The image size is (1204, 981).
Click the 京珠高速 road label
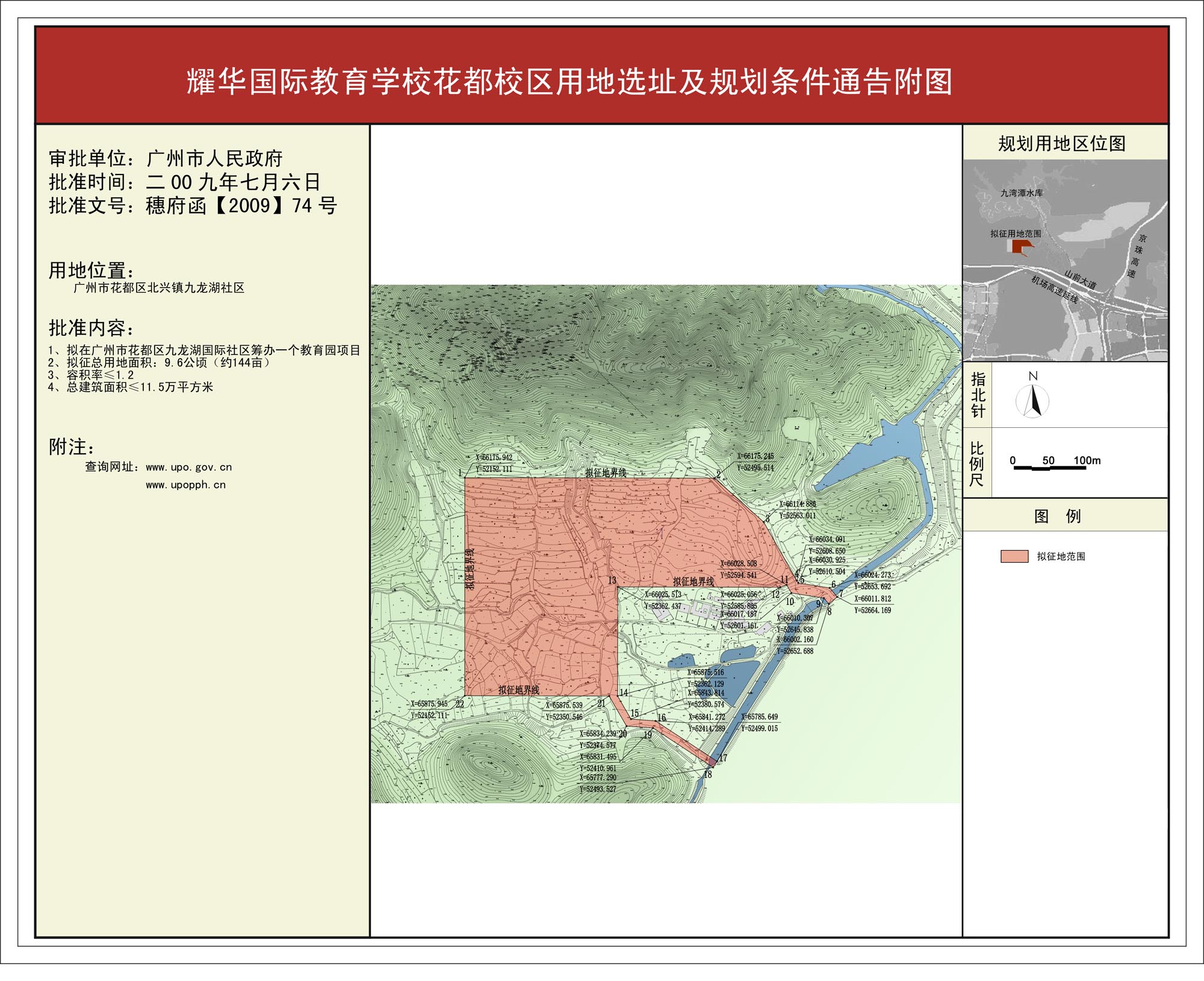(x=1137, y=256)
